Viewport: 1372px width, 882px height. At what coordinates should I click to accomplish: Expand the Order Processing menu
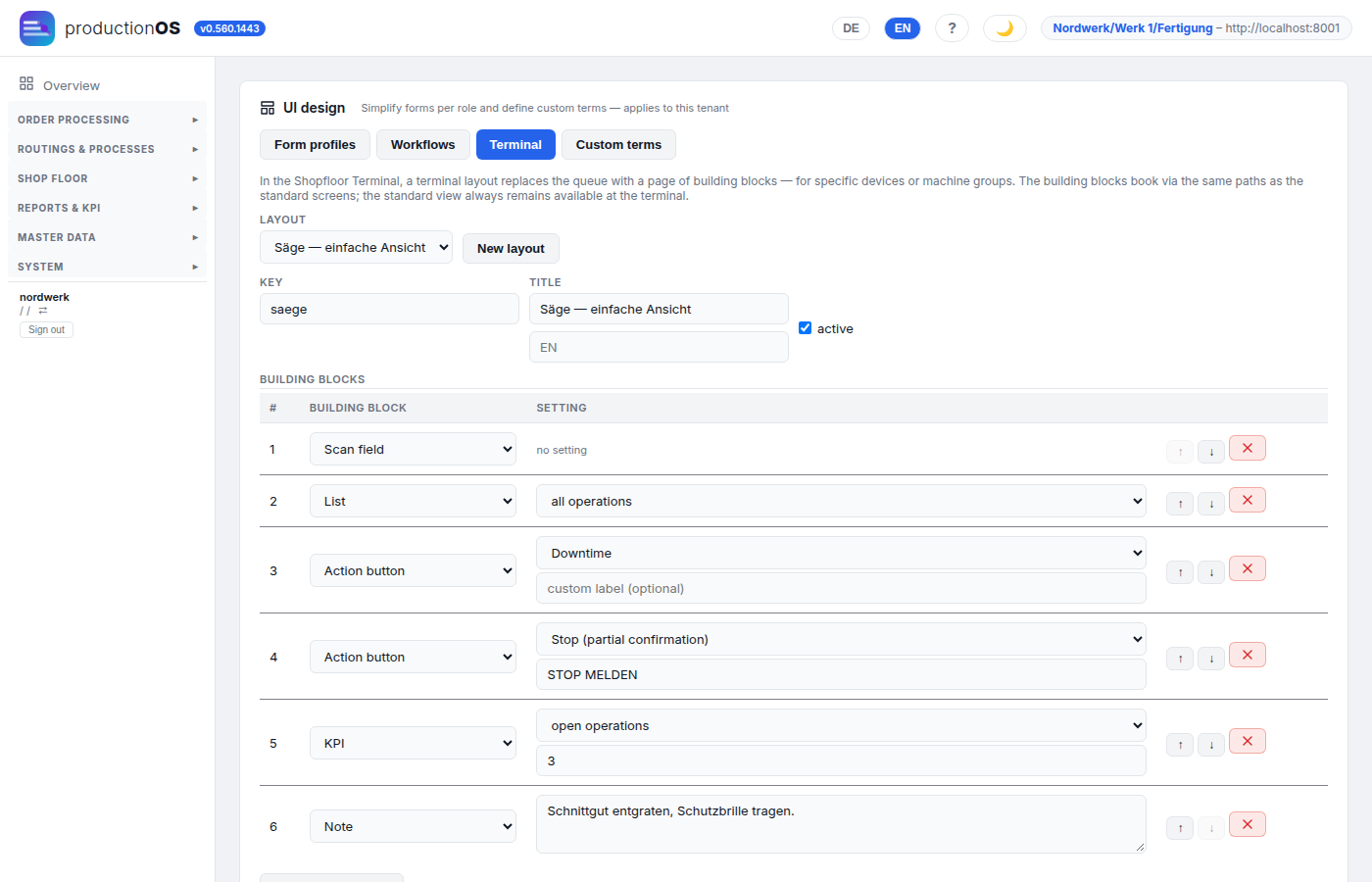[108, 120]
